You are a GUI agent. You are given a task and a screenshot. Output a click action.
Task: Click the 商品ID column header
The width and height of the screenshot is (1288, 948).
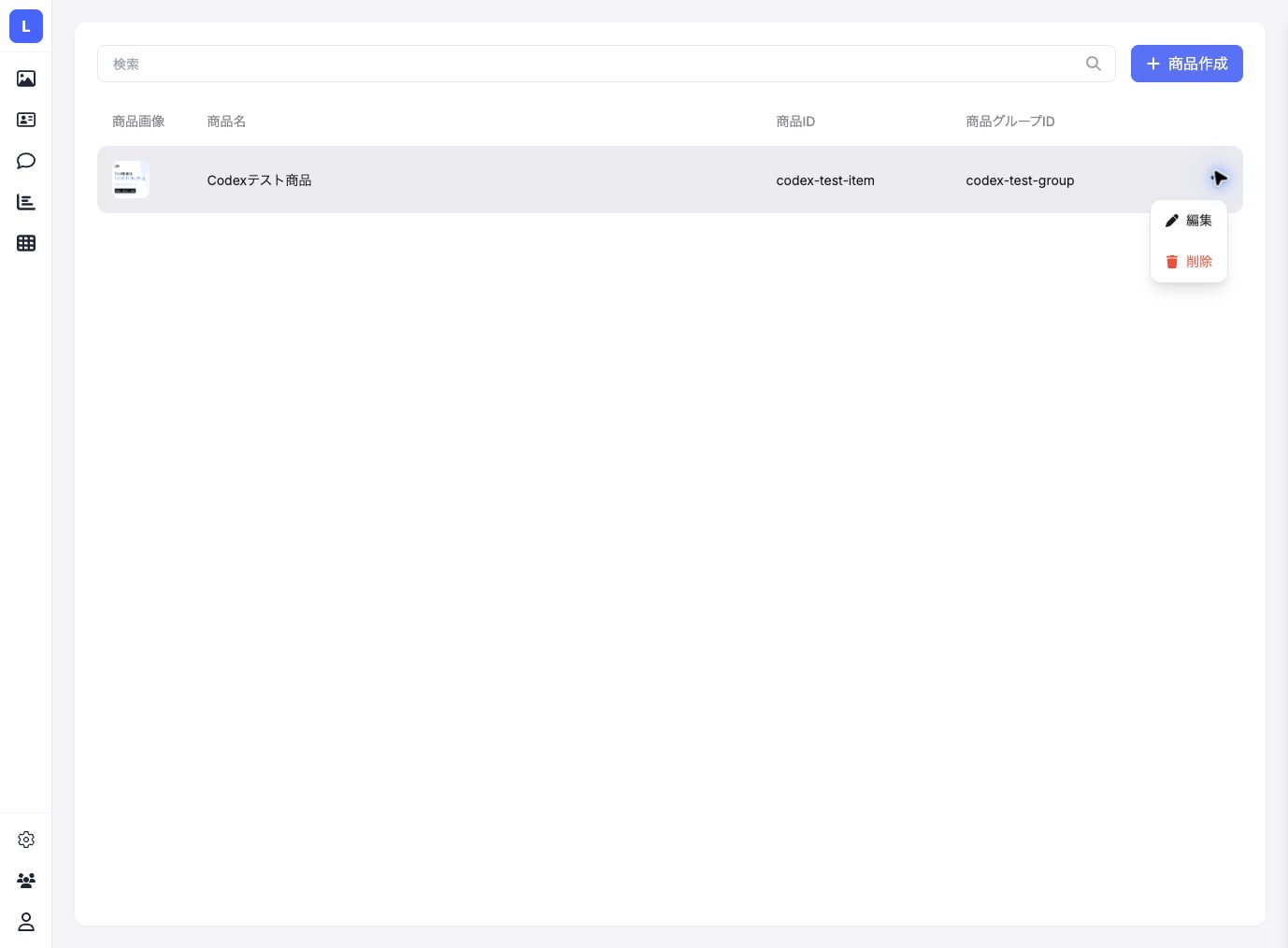[795, 122]
